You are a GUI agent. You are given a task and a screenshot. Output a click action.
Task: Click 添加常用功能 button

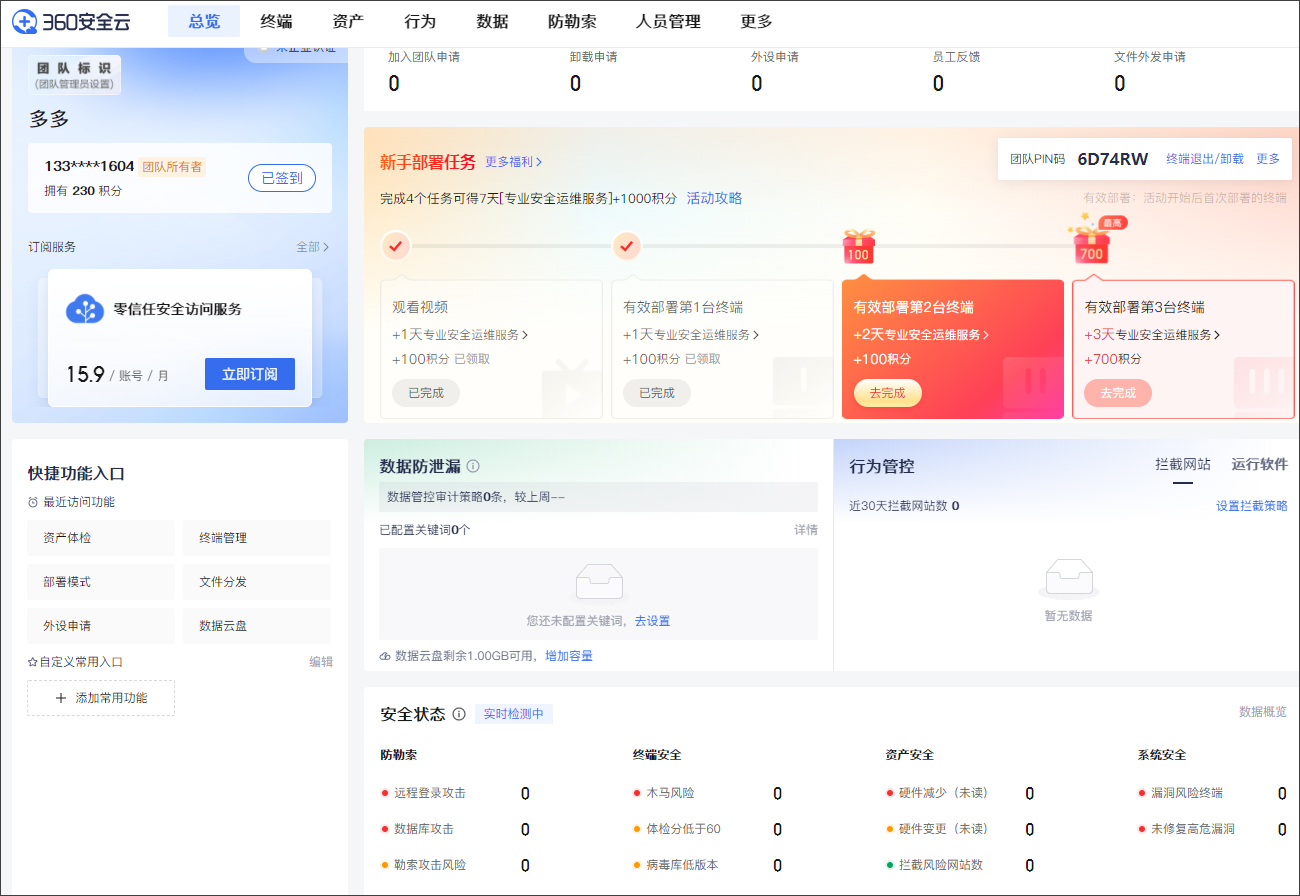[x=101, y=698]
